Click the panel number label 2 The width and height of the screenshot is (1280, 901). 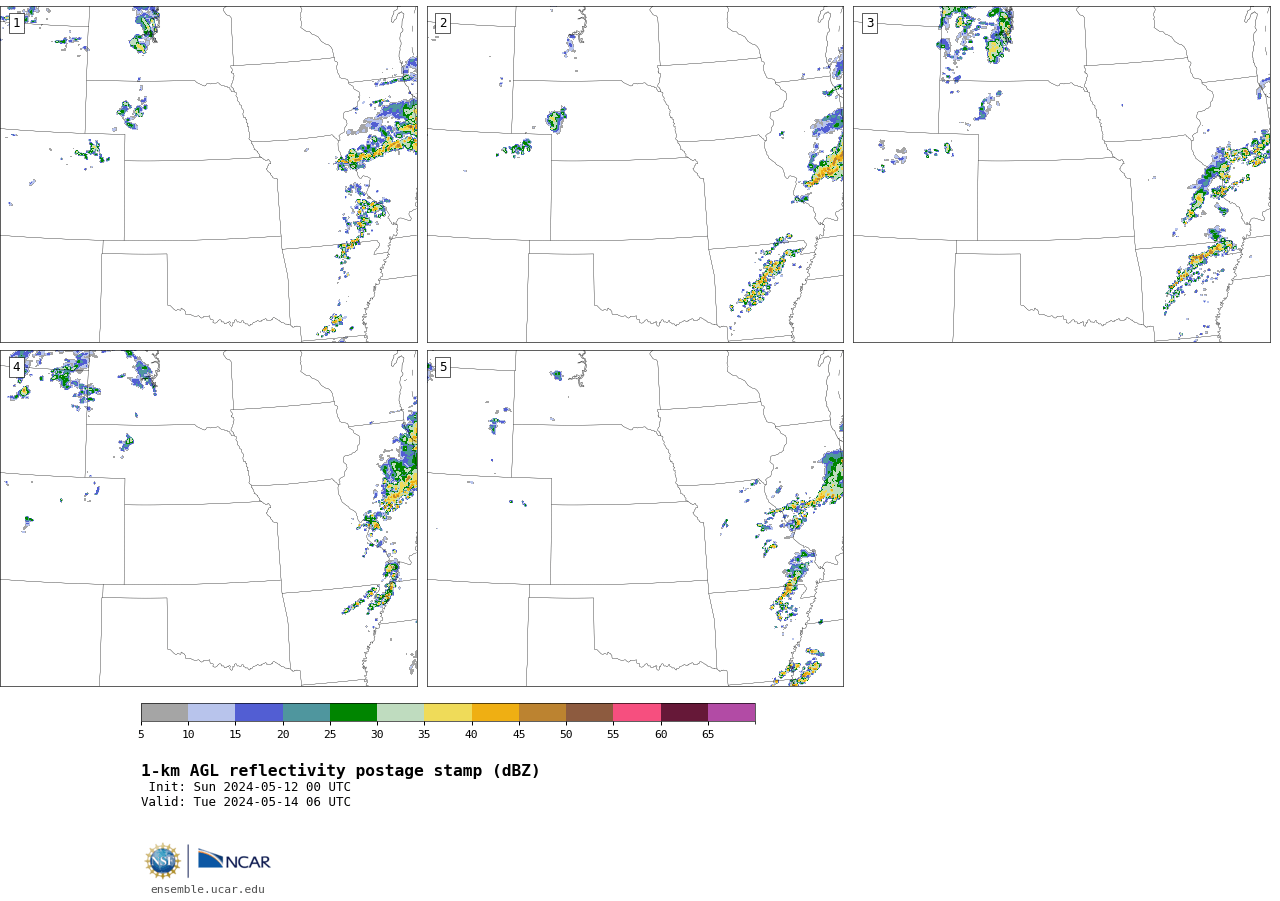[443, 23]
